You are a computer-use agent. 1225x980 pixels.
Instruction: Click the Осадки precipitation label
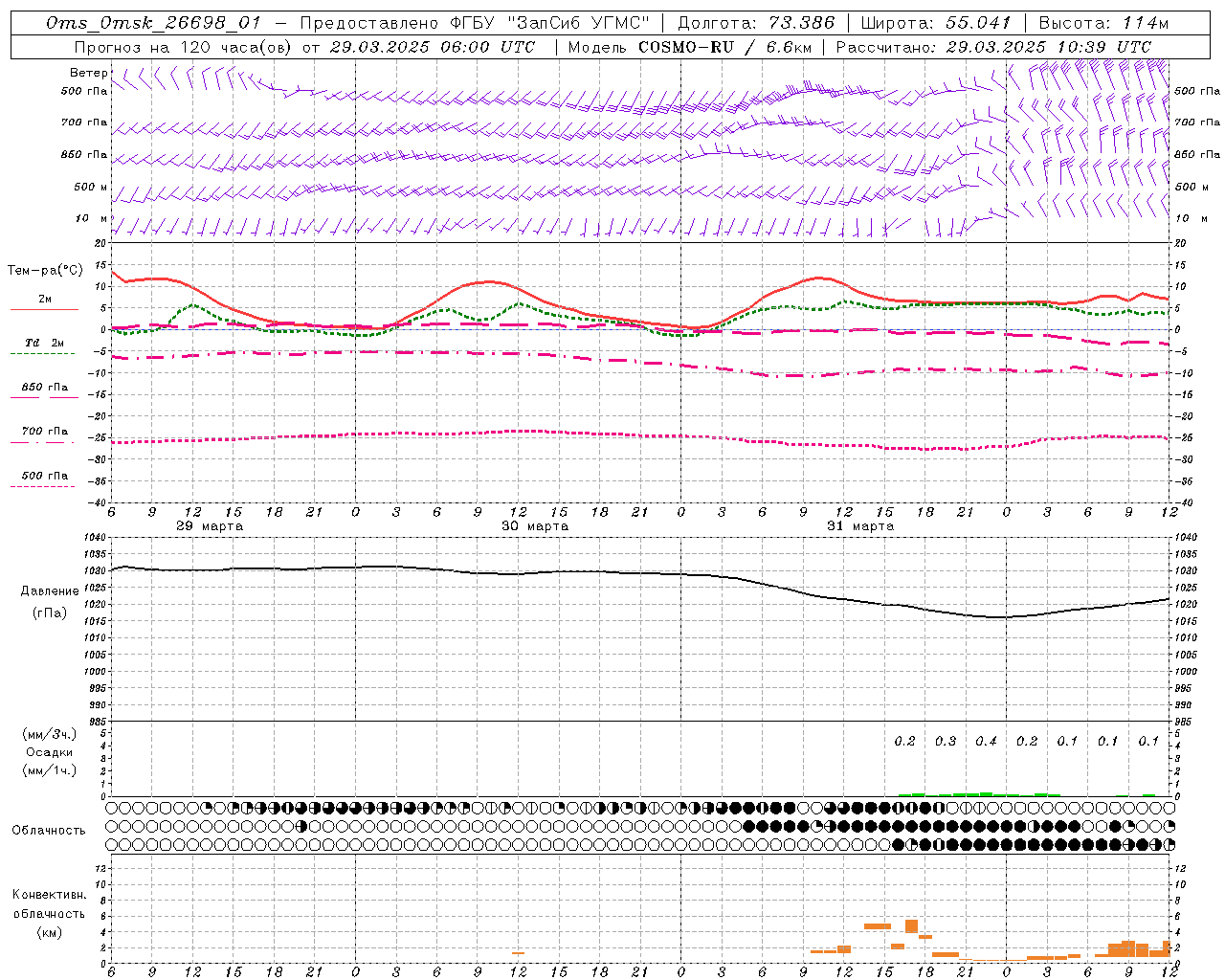tap(50, 752)
